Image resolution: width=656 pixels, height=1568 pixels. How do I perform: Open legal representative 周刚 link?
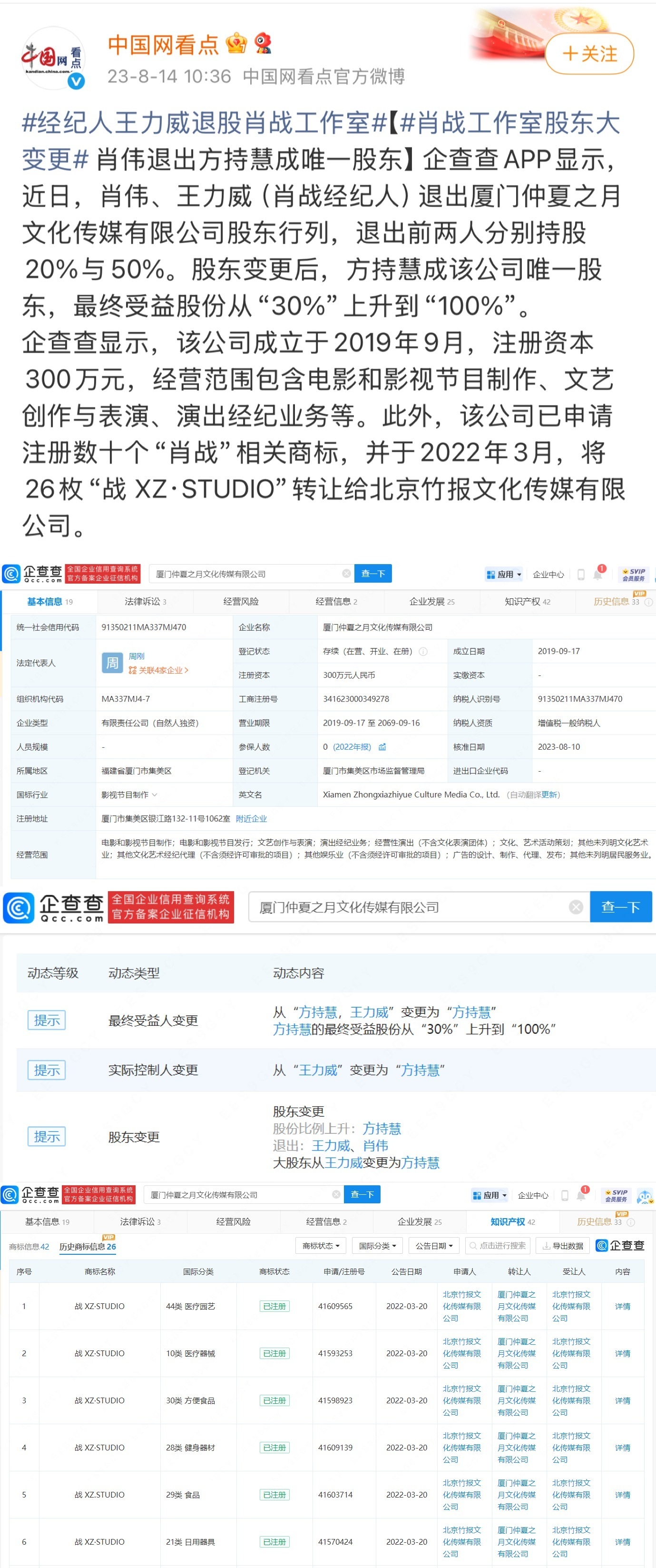click(137, 656)
